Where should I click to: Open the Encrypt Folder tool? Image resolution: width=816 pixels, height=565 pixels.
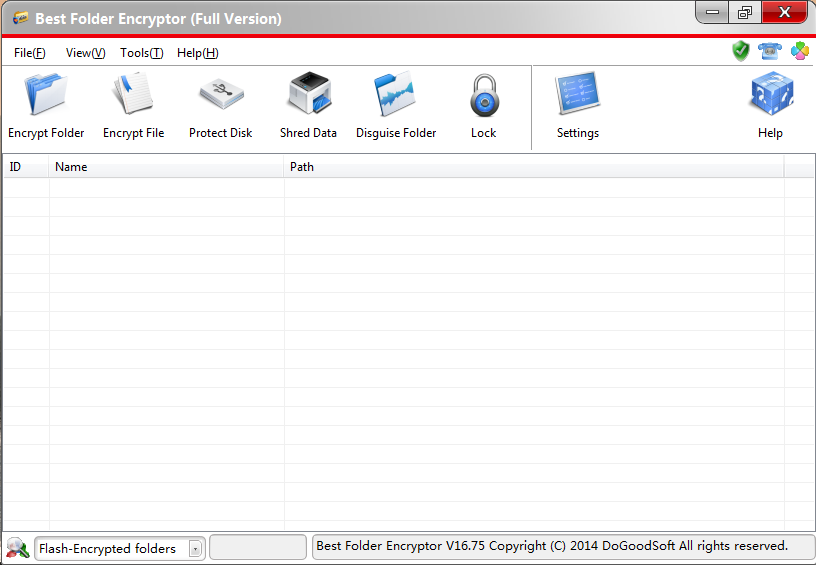(x=46, y=106)
